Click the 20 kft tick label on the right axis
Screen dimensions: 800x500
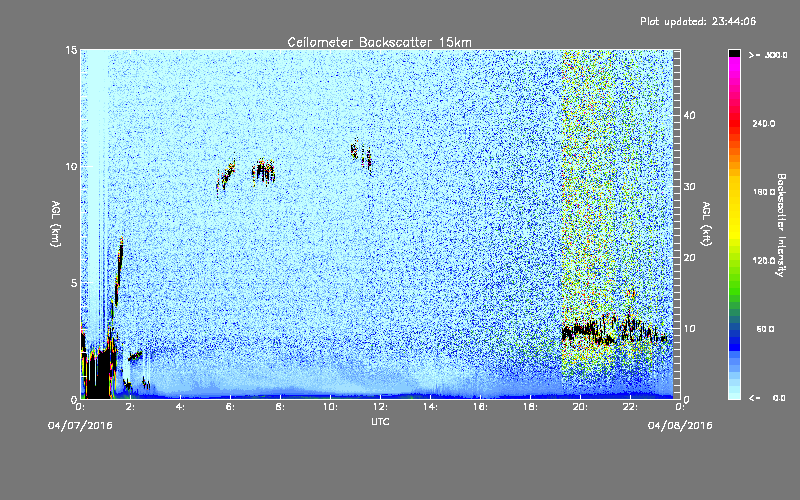[x=689, y=257]
